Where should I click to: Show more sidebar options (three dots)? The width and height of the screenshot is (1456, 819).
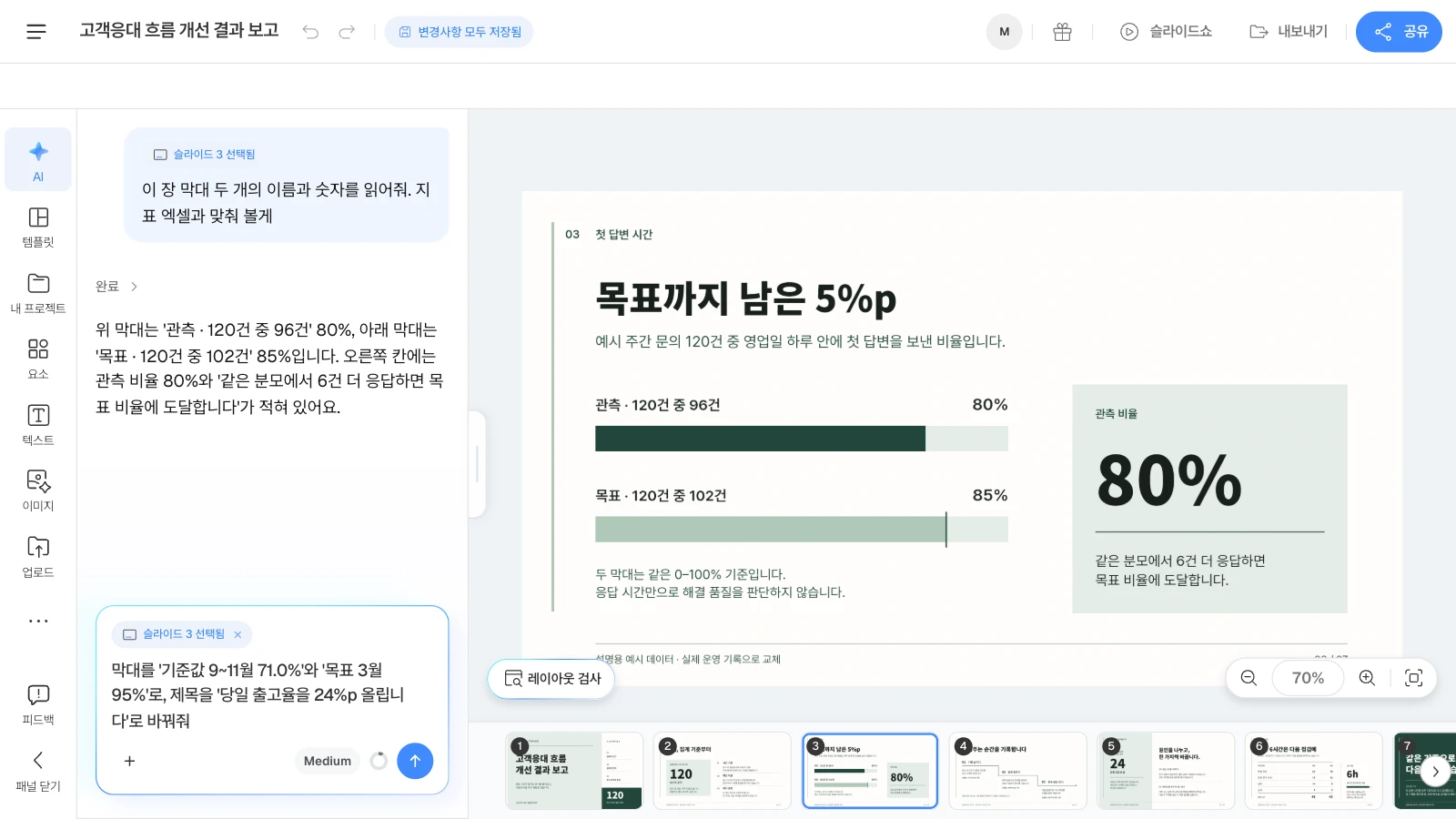[38, 622]
